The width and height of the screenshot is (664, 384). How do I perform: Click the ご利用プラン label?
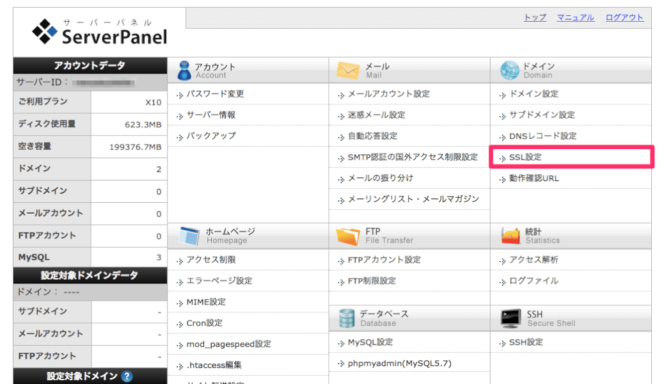click(43, 102)
